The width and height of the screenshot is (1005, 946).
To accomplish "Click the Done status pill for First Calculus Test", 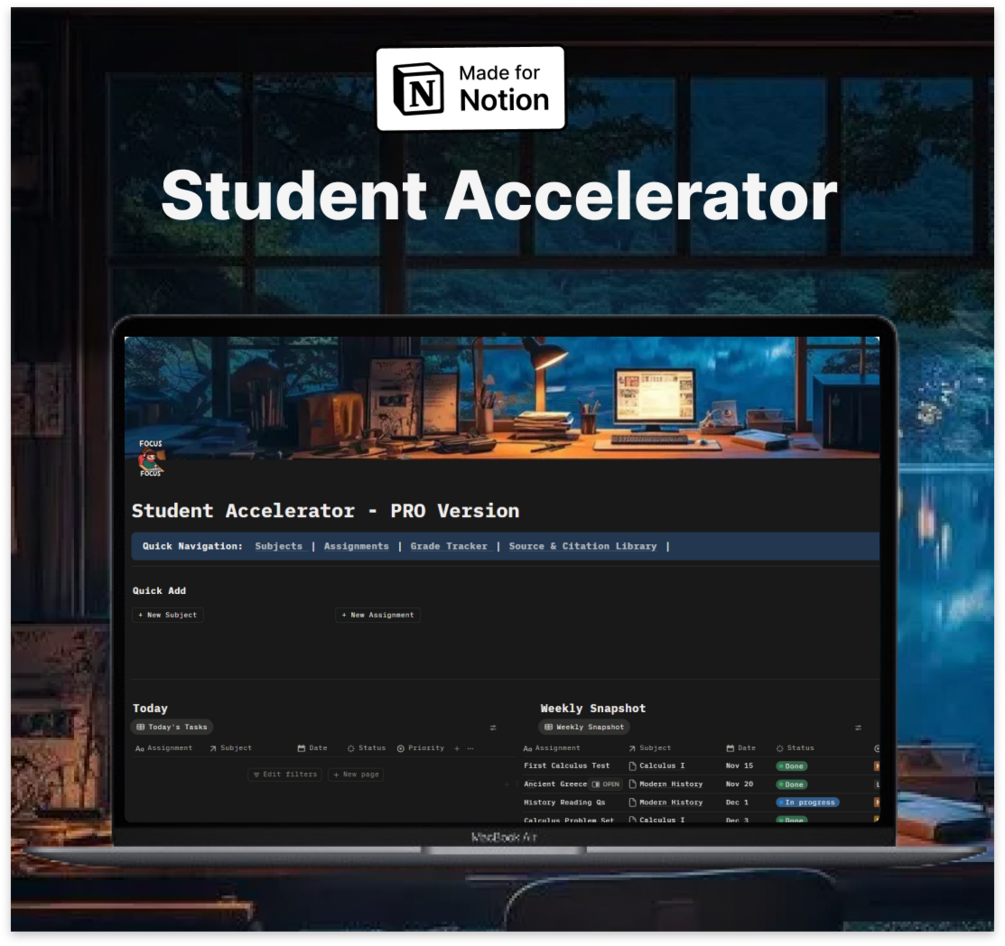I will [x=791, y=765].
